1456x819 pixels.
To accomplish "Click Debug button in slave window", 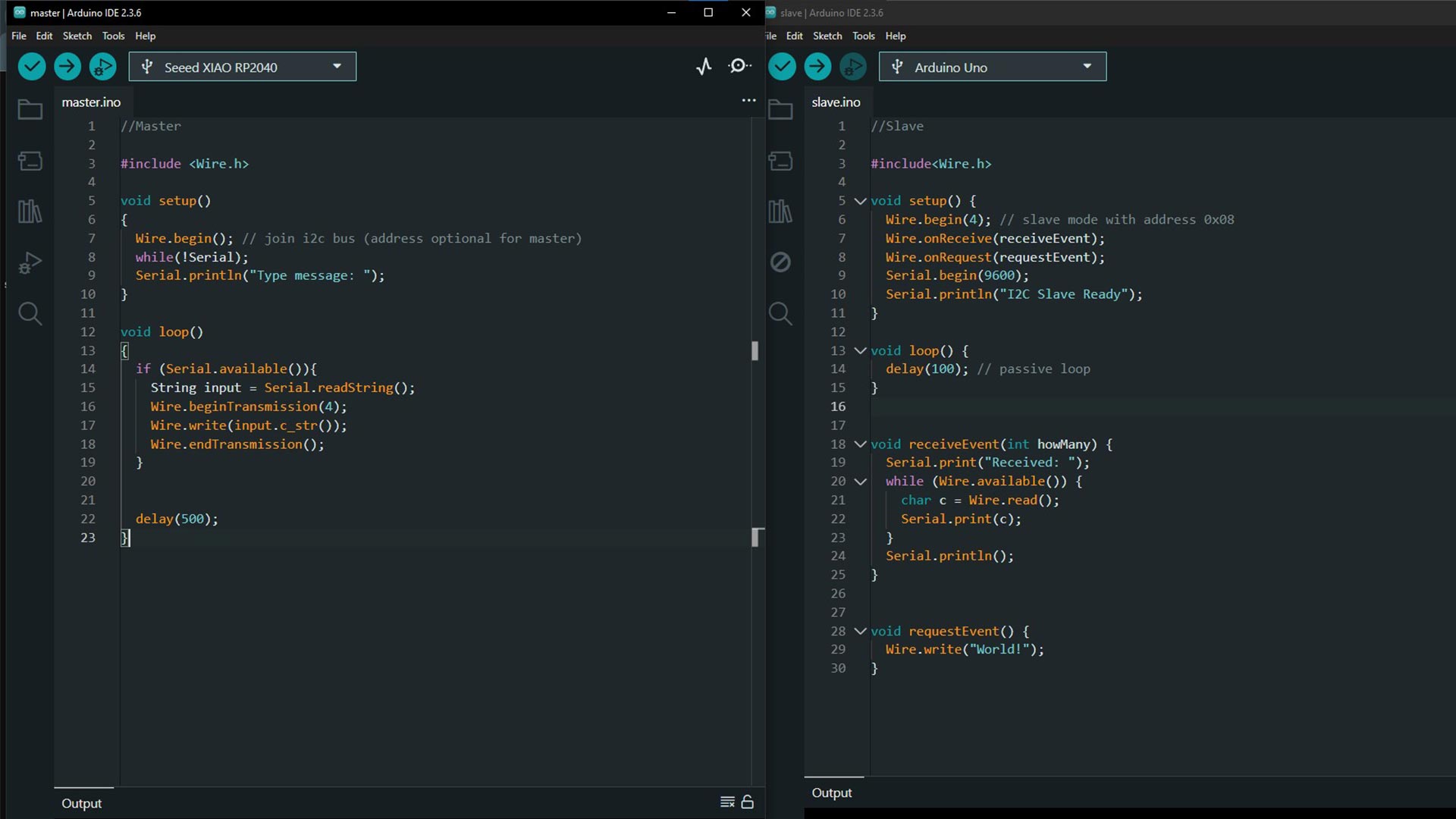I will (853, 67).
